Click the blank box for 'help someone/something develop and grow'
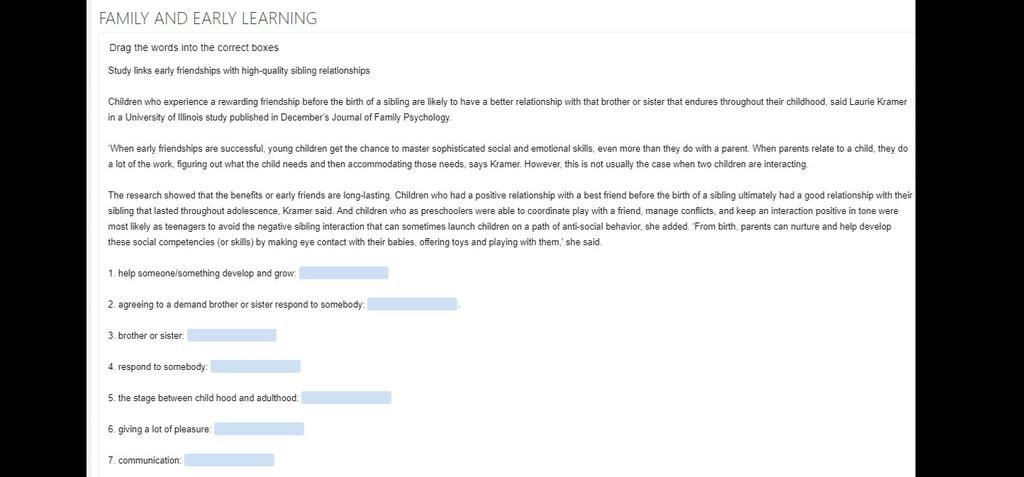The height and width of the screenshot is (477, 1024). [344, 273]
